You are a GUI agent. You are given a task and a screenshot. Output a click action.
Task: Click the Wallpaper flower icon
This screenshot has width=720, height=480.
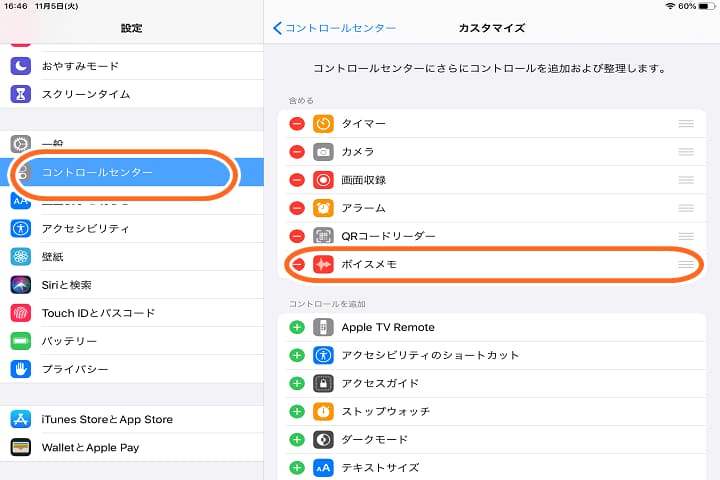click(x=21, y=256)
